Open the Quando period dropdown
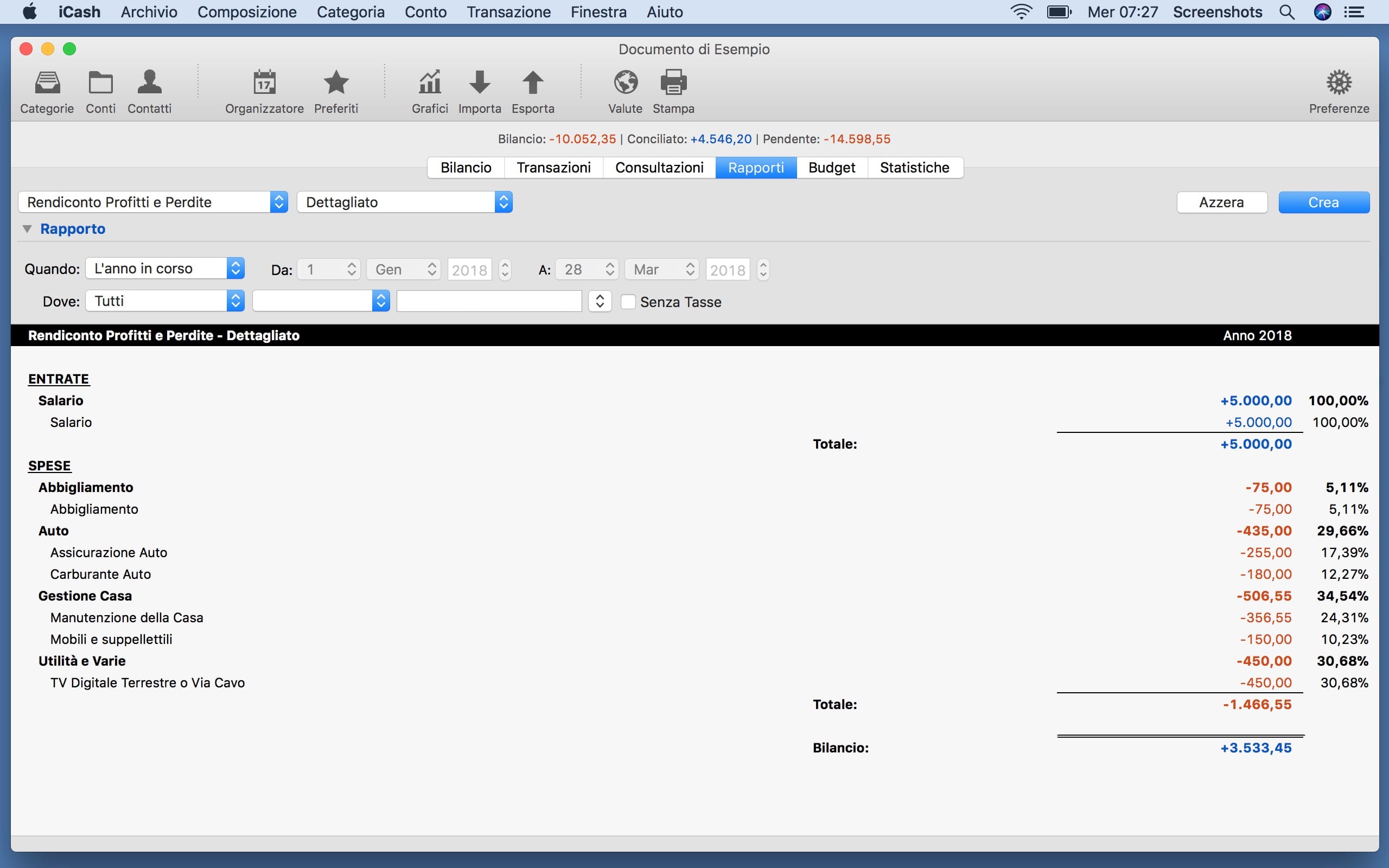The image size is (1389, 868). [165, 269]
